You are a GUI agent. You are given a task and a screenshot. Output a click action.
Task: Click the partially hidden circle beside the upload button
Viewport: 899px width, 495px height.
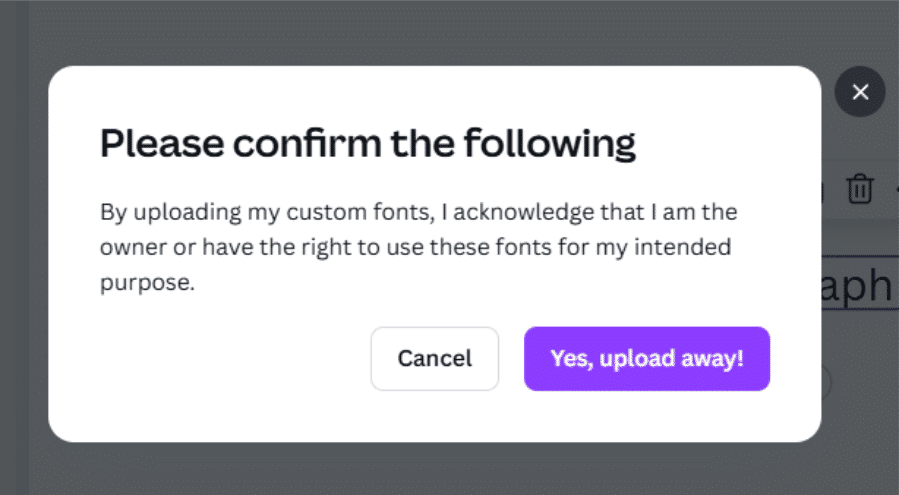(826, 381)
